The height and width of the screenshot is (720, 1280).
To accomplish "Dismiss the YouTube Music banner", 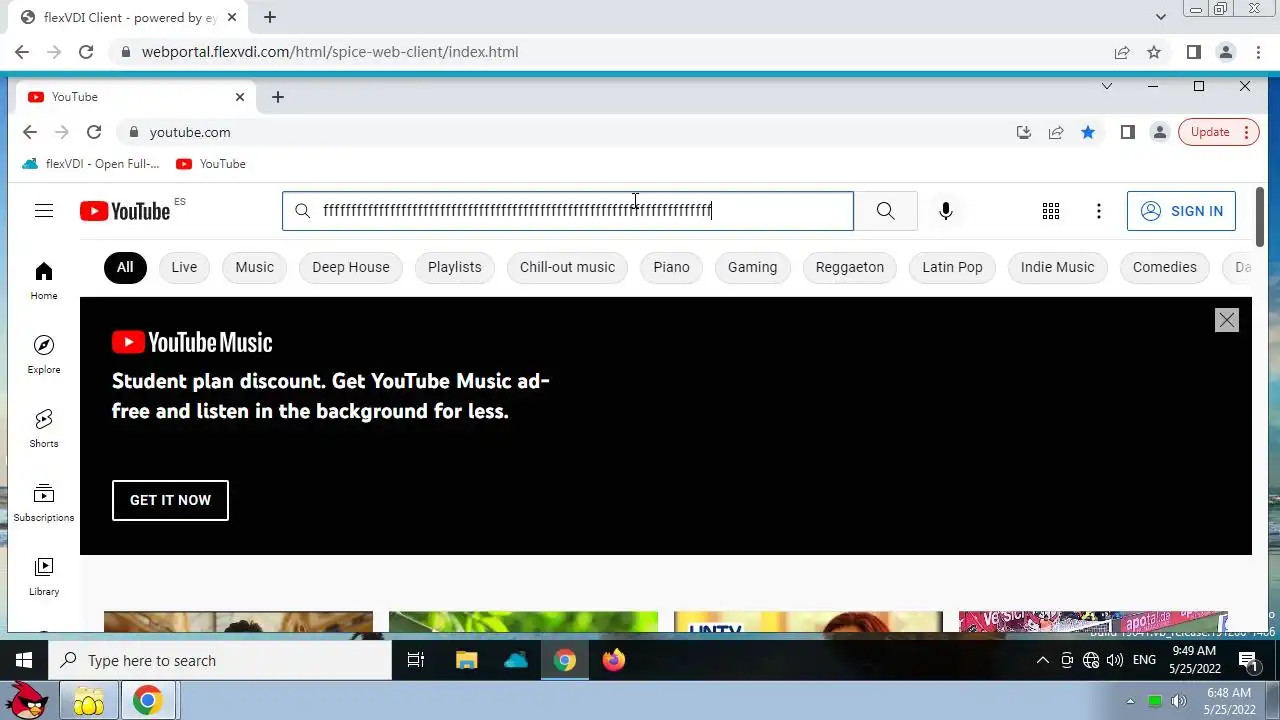I will (1226, 320).
